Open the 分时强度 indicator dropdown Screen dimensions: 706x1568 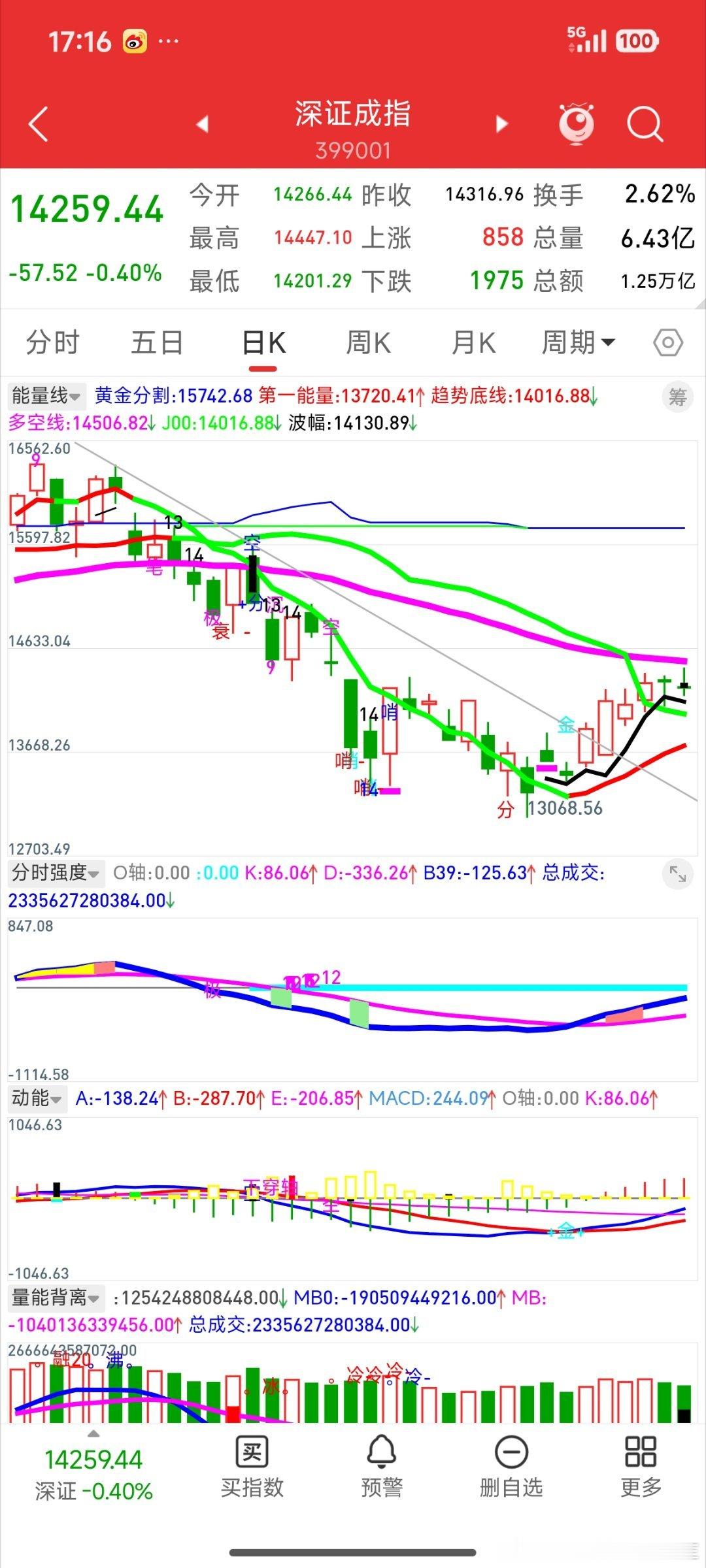55,873
